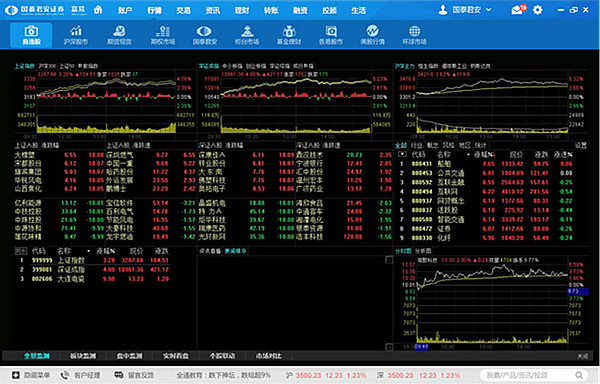Switch to the 板块监测 bottom tab

[x=83, y=356]
